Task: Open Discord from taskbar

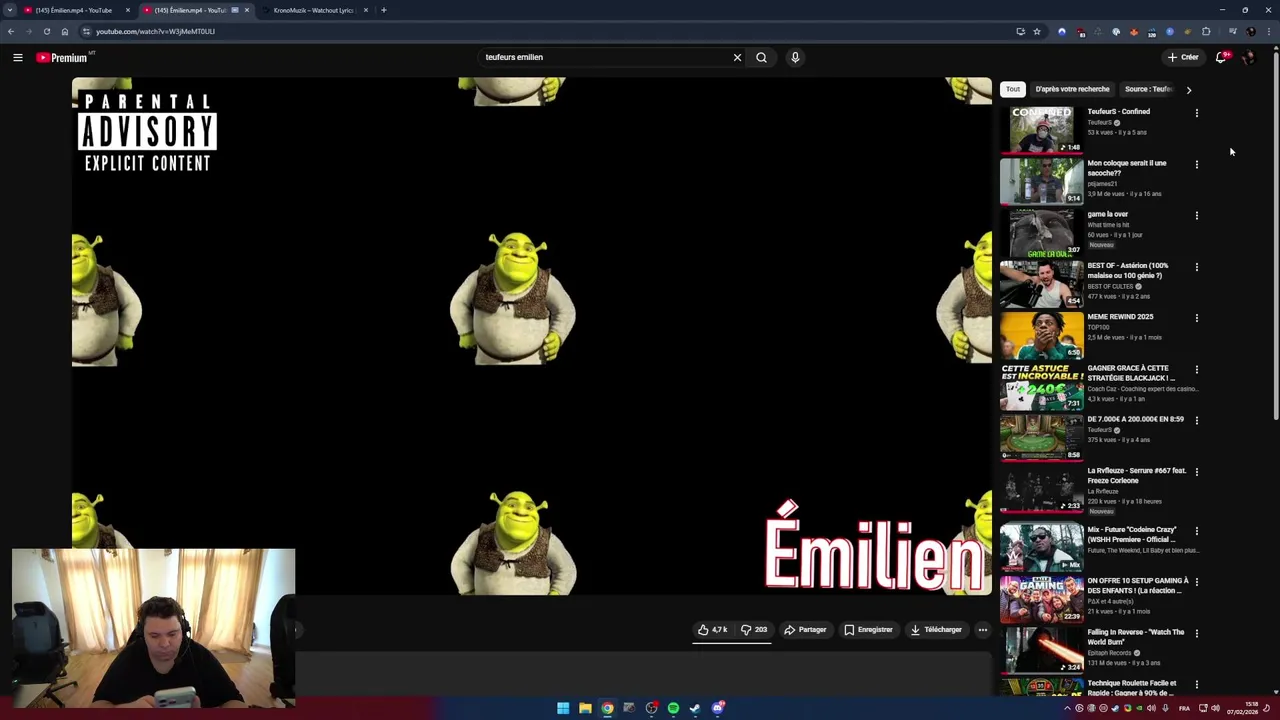Action: pyautogui.click(x=718, y=708)
